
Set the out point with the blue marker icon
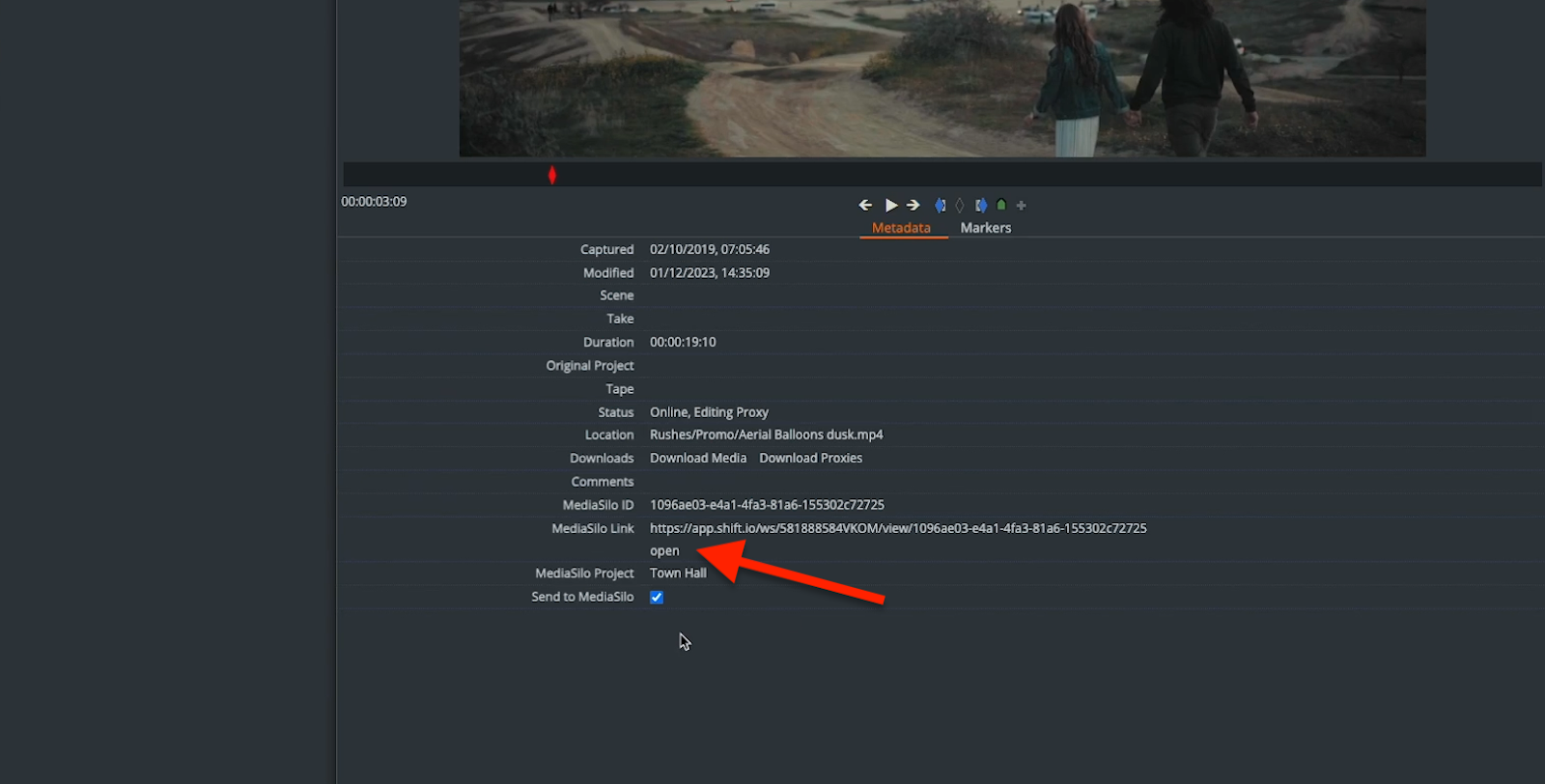(x=980, y=205)
